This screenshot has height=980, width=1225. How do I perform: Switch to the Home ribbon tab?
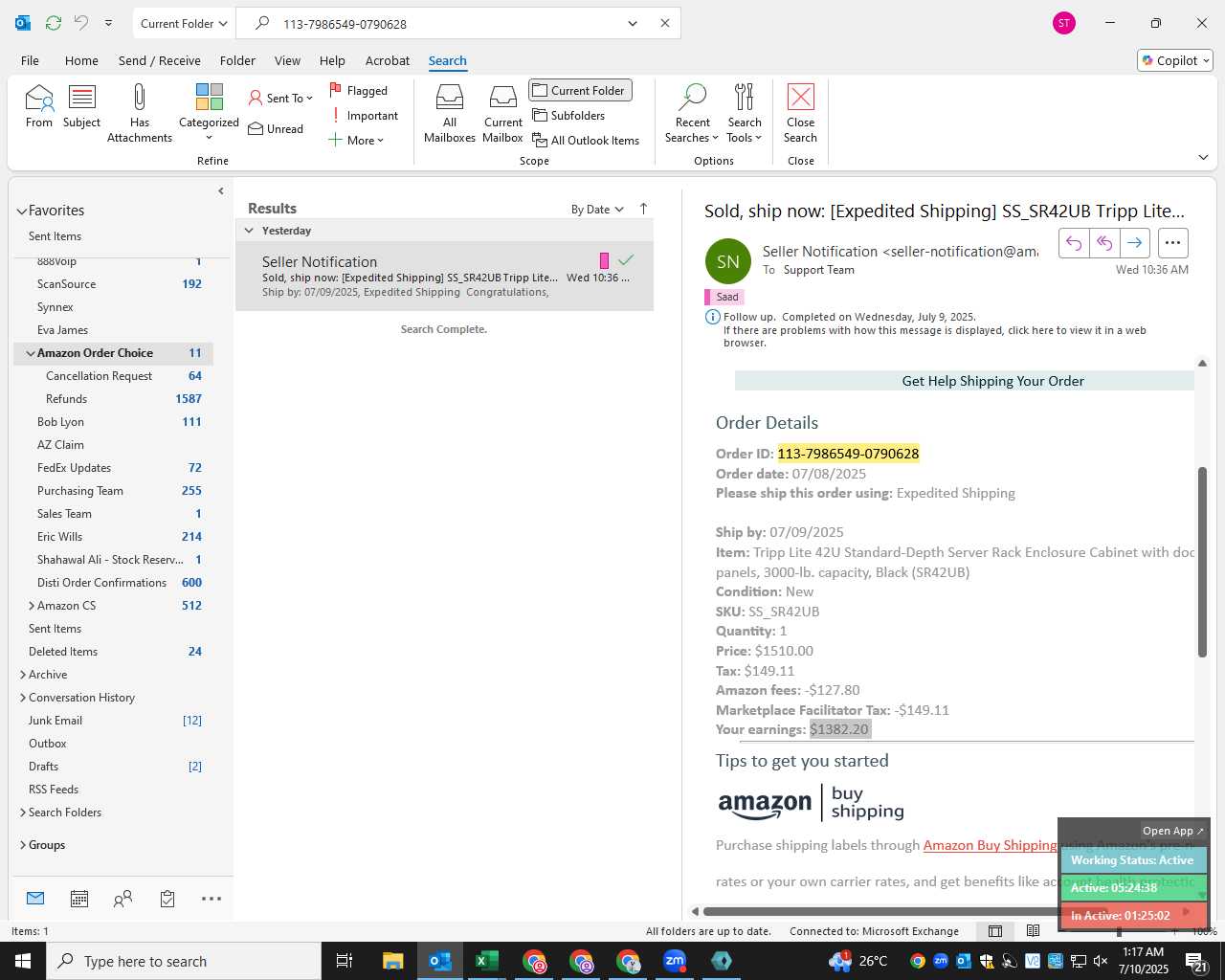81,60
